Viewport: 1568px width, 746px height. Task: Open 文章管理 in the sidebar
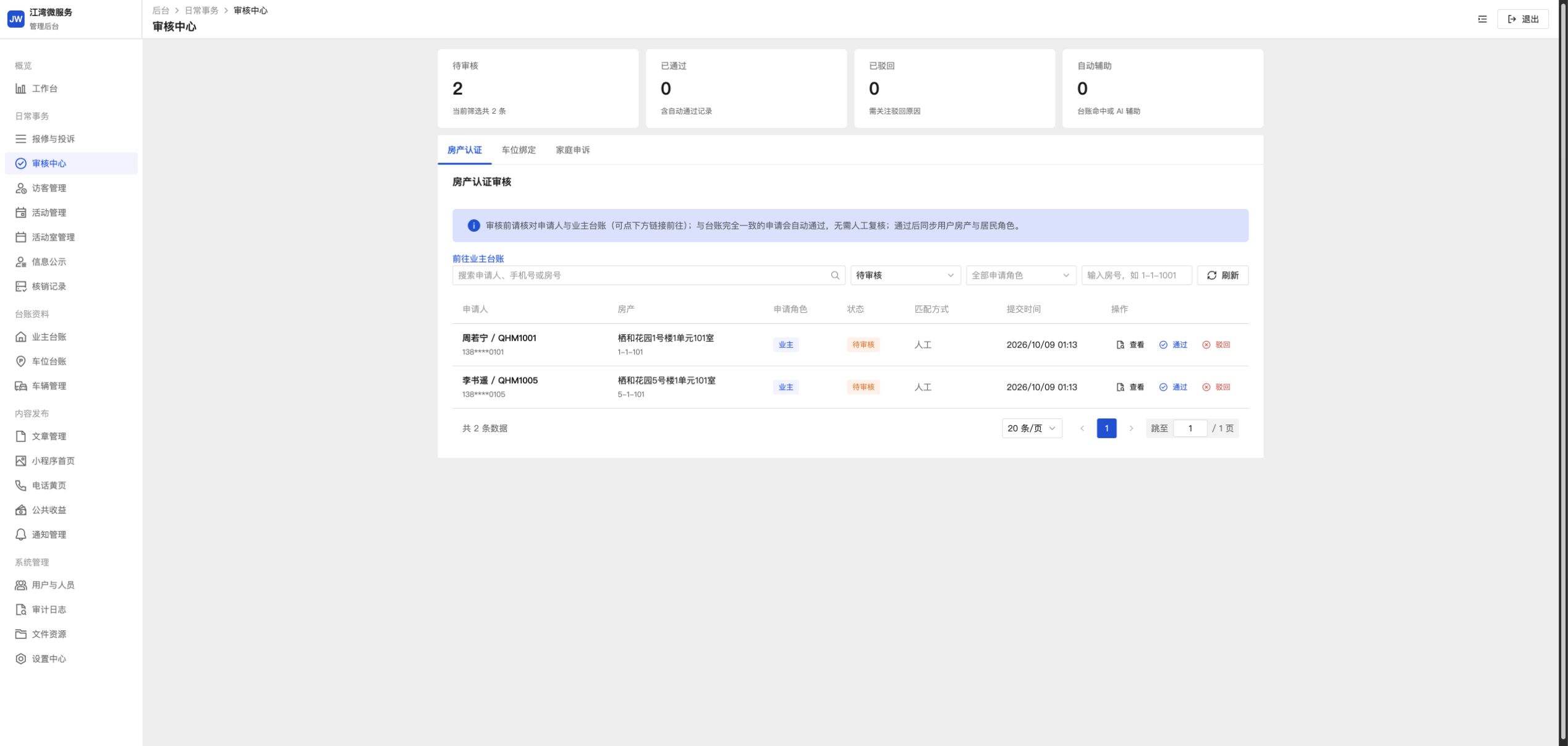[x=71, y=436]
